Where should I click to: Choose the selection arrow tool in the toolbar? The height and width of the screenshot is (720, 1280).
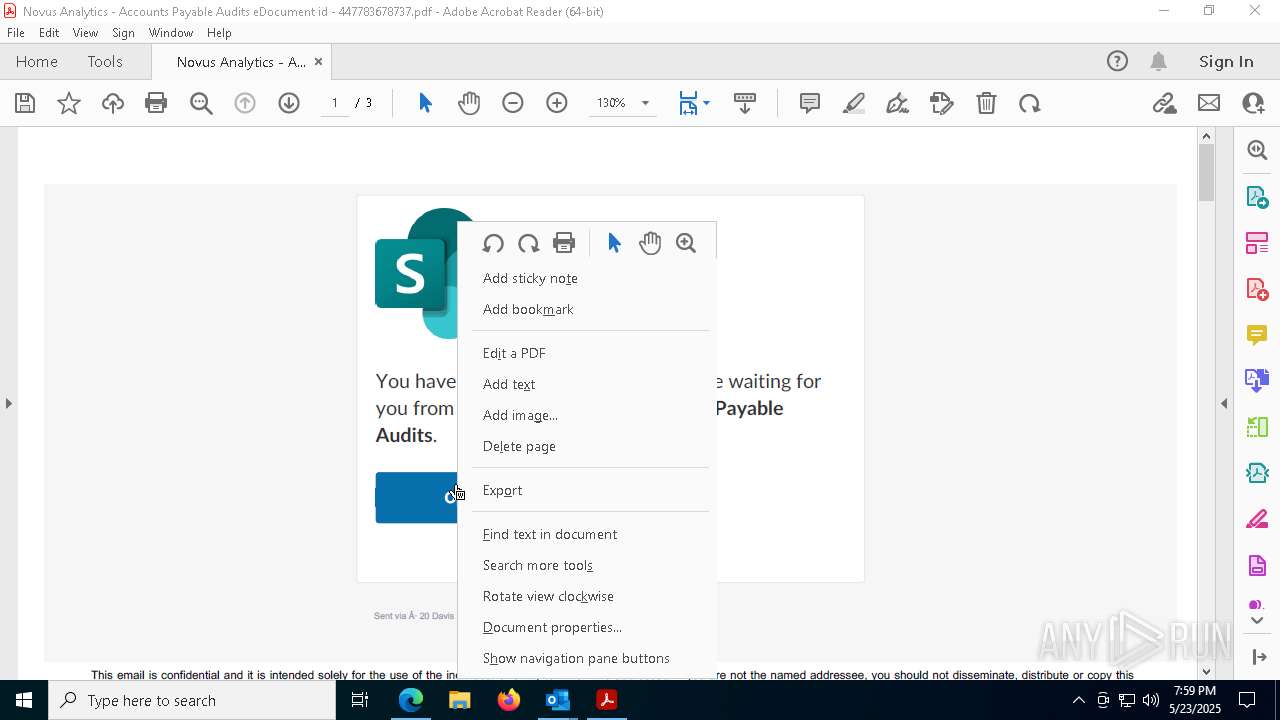pos(425,103)
